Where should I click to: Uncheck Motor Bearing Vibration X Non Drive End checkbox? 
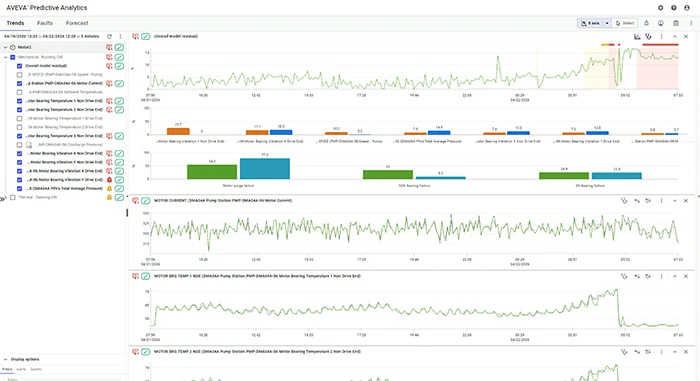(19, 153)
